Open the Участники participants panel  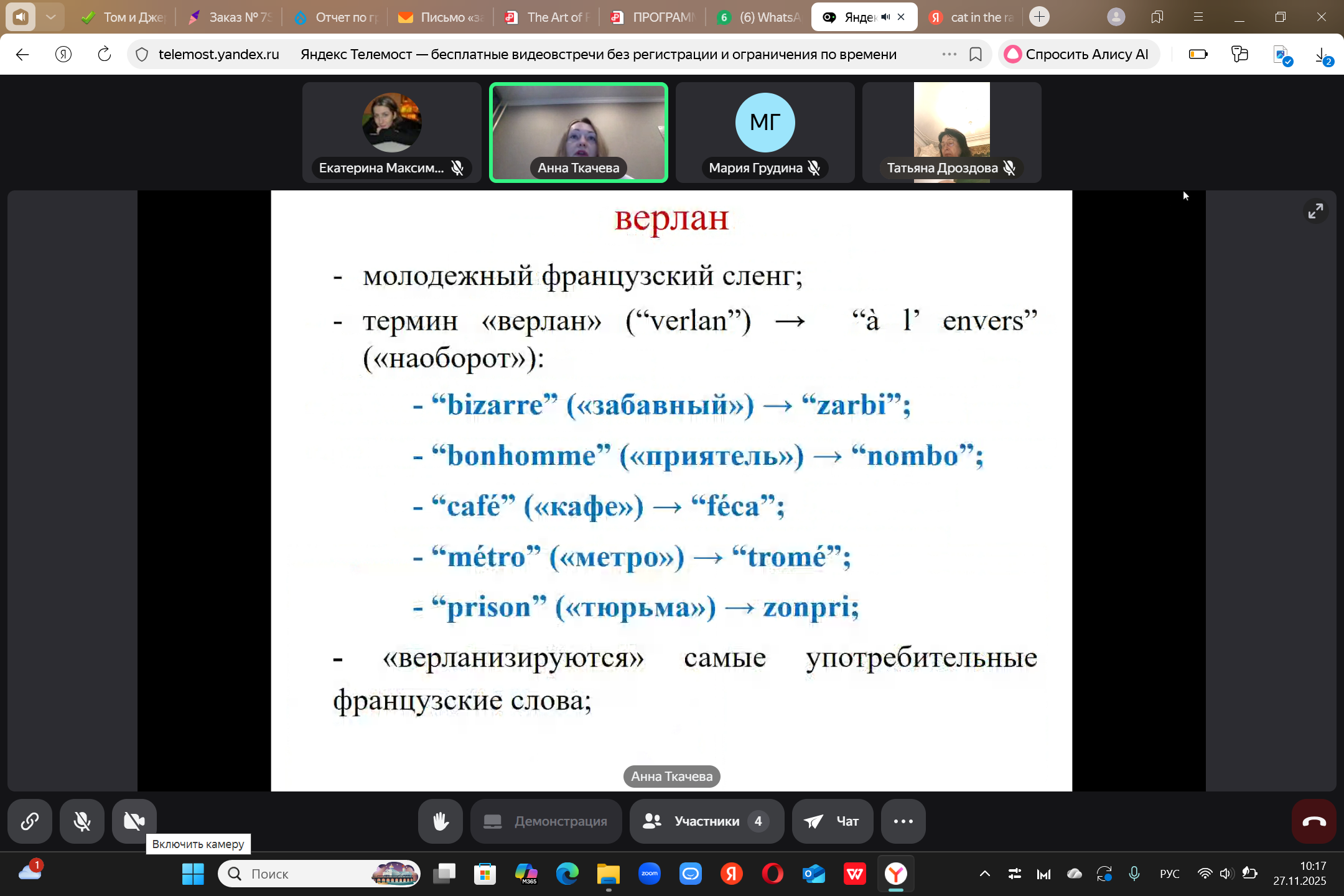click(706, 821)
